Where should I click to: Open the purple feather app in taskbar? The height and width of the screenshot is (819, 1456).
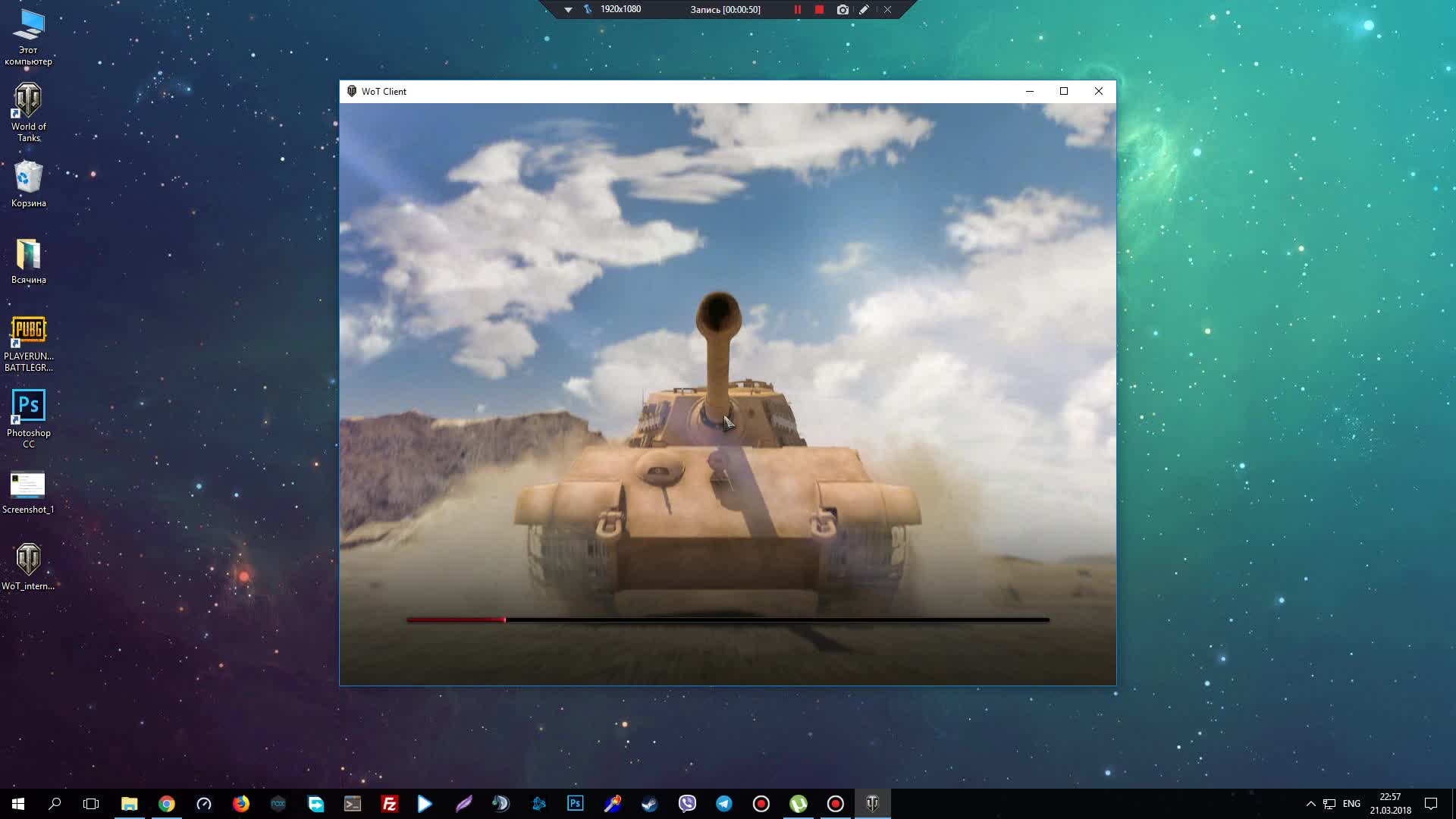[464, 804]
